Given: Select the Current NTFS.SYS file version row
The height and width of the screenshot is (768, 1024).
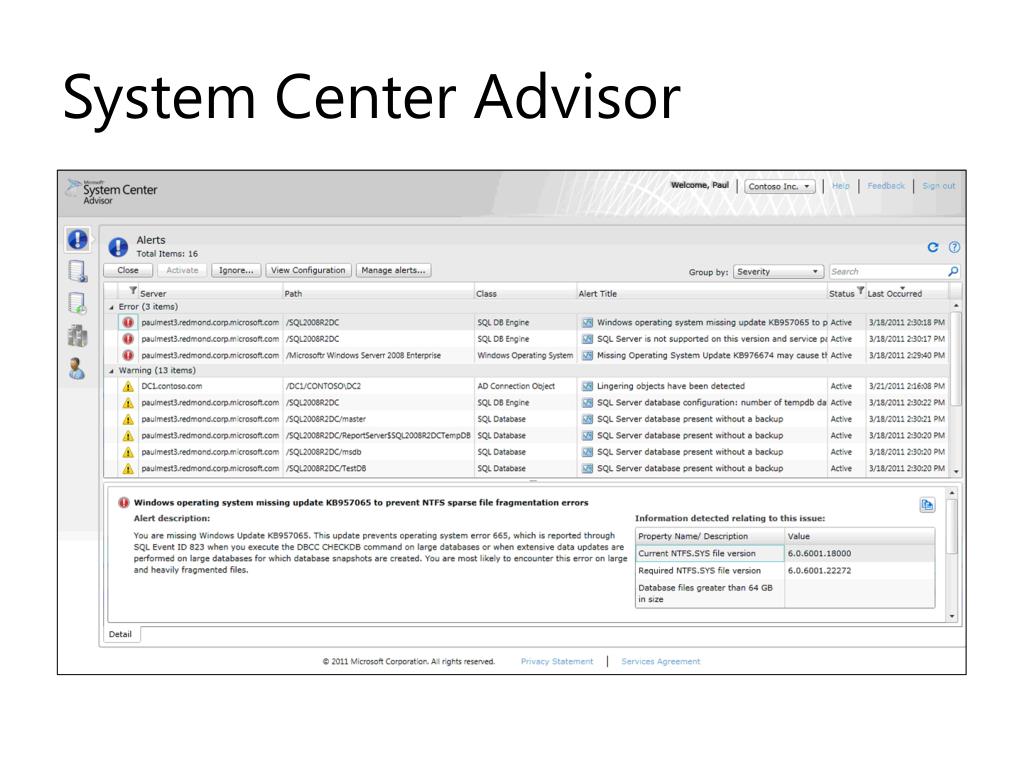Looking at the screenshot, I should pos(785,553).
